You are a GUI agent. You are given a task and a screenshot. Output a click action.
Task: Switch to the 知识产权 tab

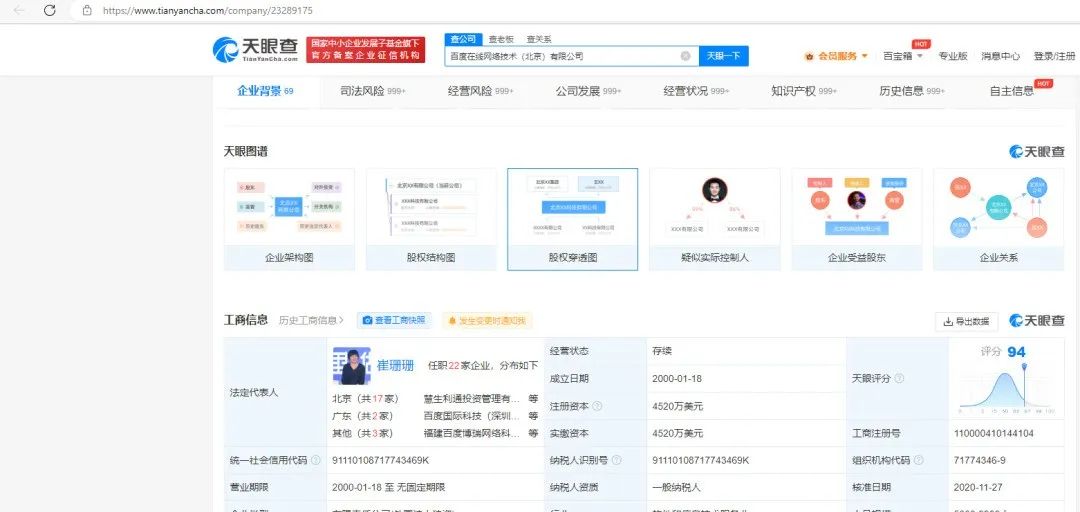(x=804, y=91)
